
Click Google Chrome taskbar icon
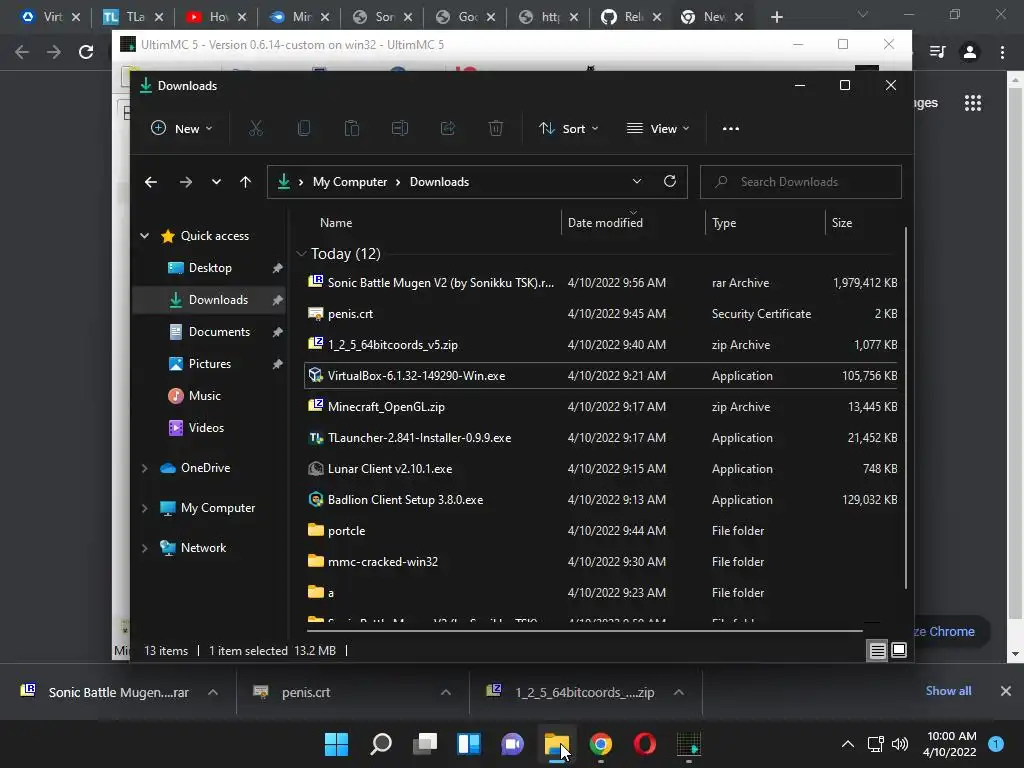(601, 744)
